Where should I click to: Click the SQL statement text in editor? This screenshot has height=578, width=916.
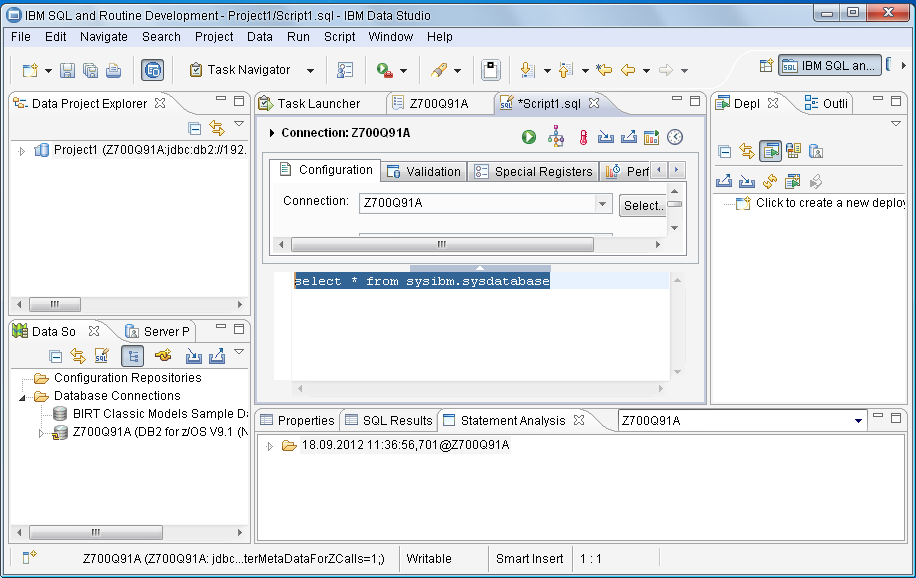421,282
